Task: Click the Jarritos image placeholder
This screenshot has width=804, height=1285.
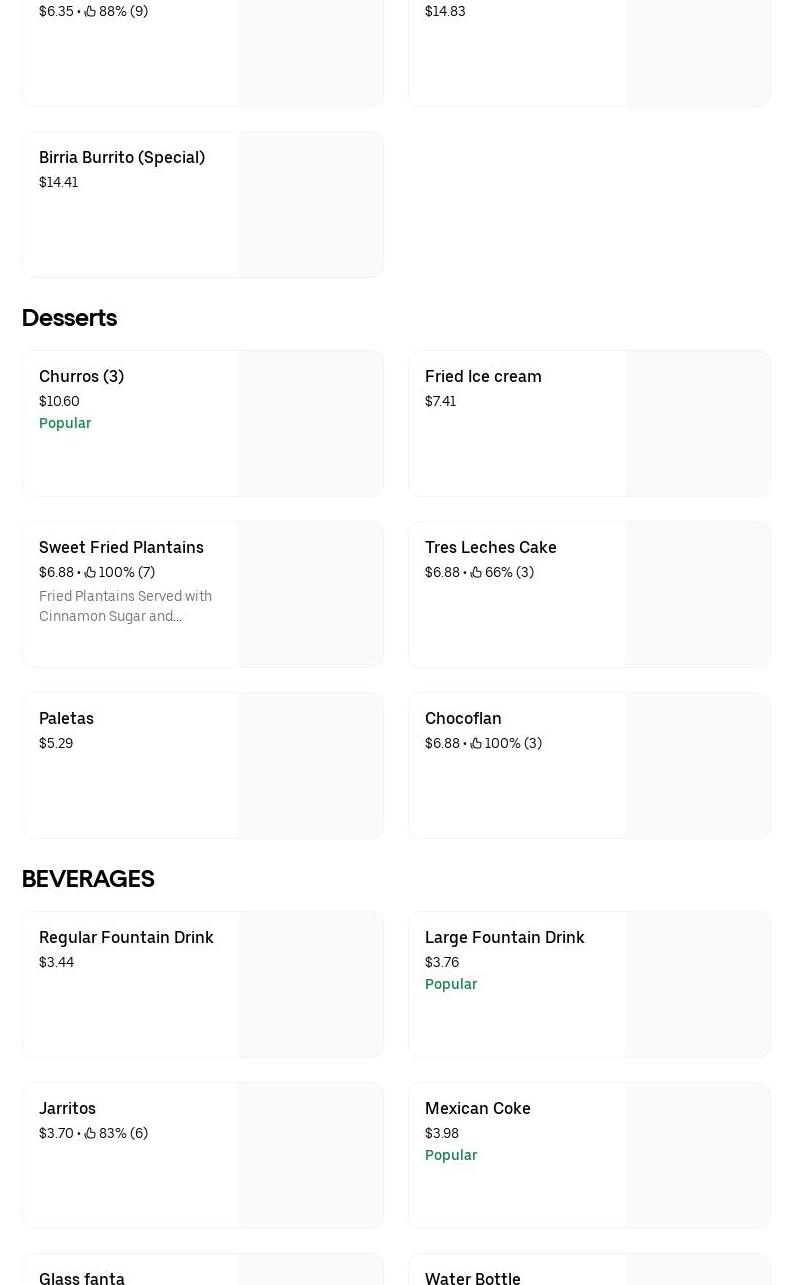Action: pyautogui.click(x=310, y=1155)
